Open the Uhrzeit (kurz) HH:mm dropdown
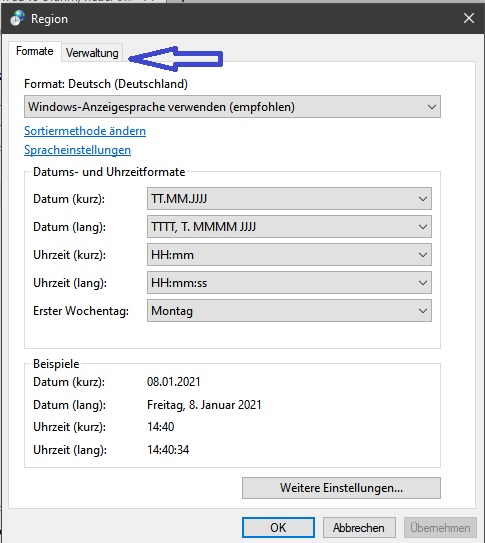The width and height of the screenshot is (485, 543). (x=289, y=255)
